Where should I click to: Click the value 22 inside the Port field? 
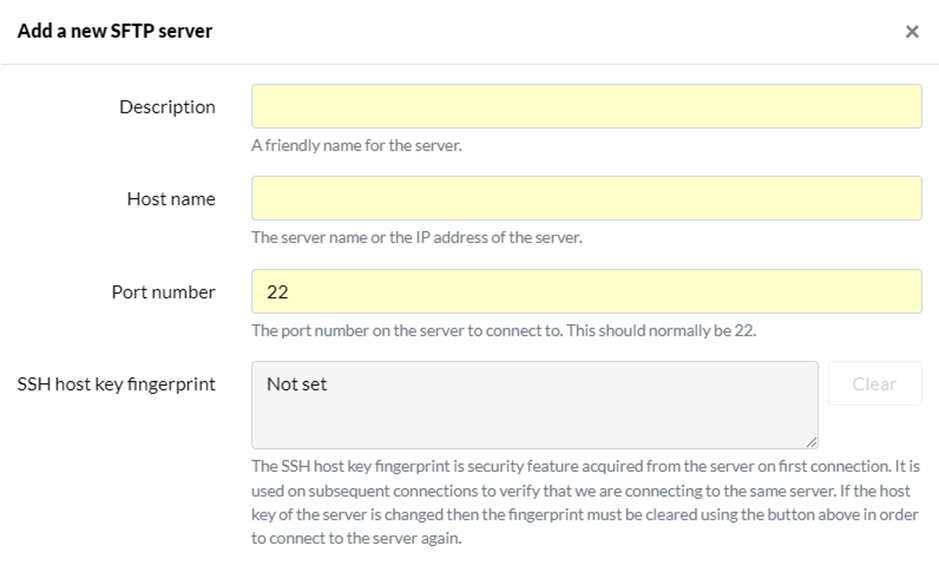[277, 292]
